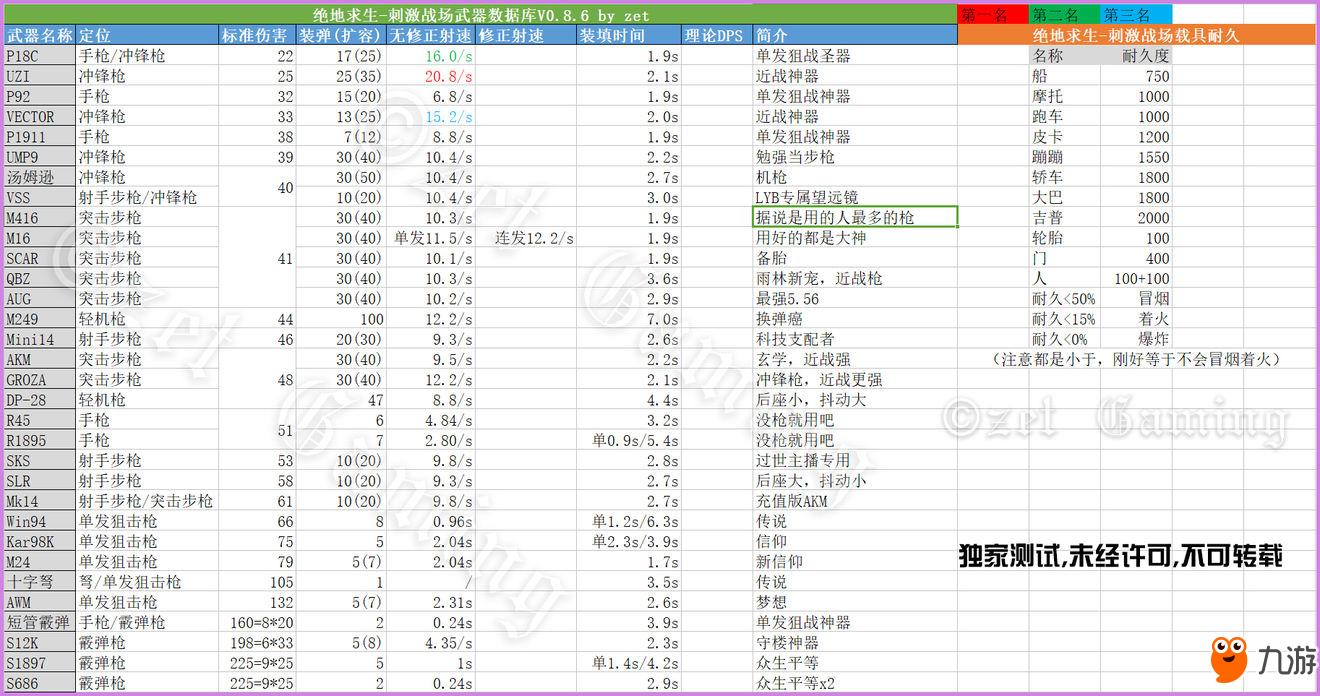Image resolution: width=1320 pixels, height=696 pixels.
Task: Click the DP-28 weapon name cell
Action: point(39,400)
